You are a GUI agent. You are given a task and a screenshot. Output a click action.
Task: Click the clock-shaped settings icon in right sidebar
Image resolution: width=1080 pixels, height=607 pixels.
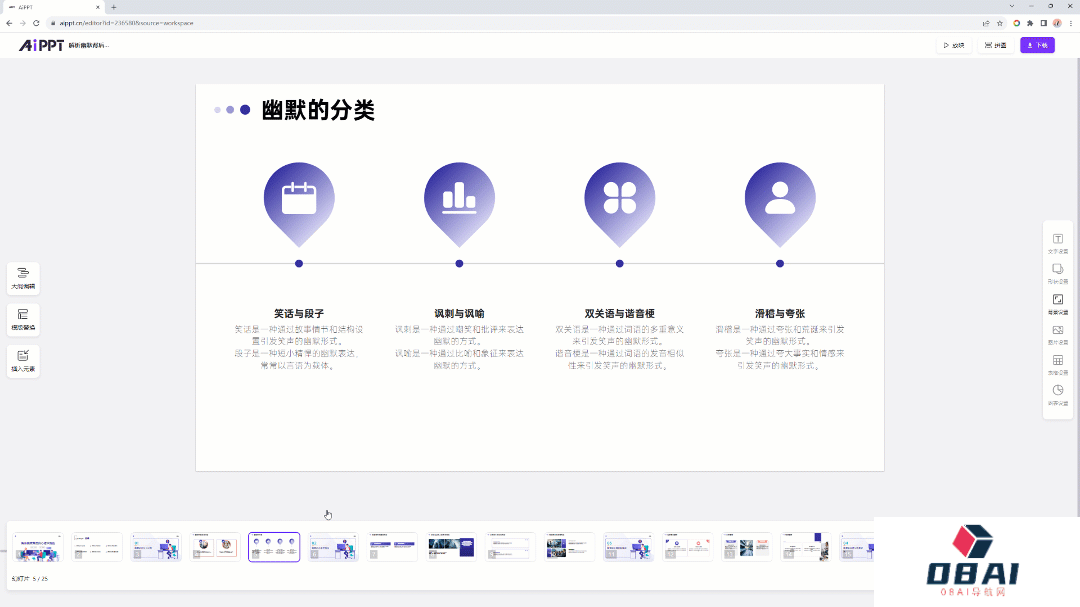pyautogui.click(x=1058, y=392)
